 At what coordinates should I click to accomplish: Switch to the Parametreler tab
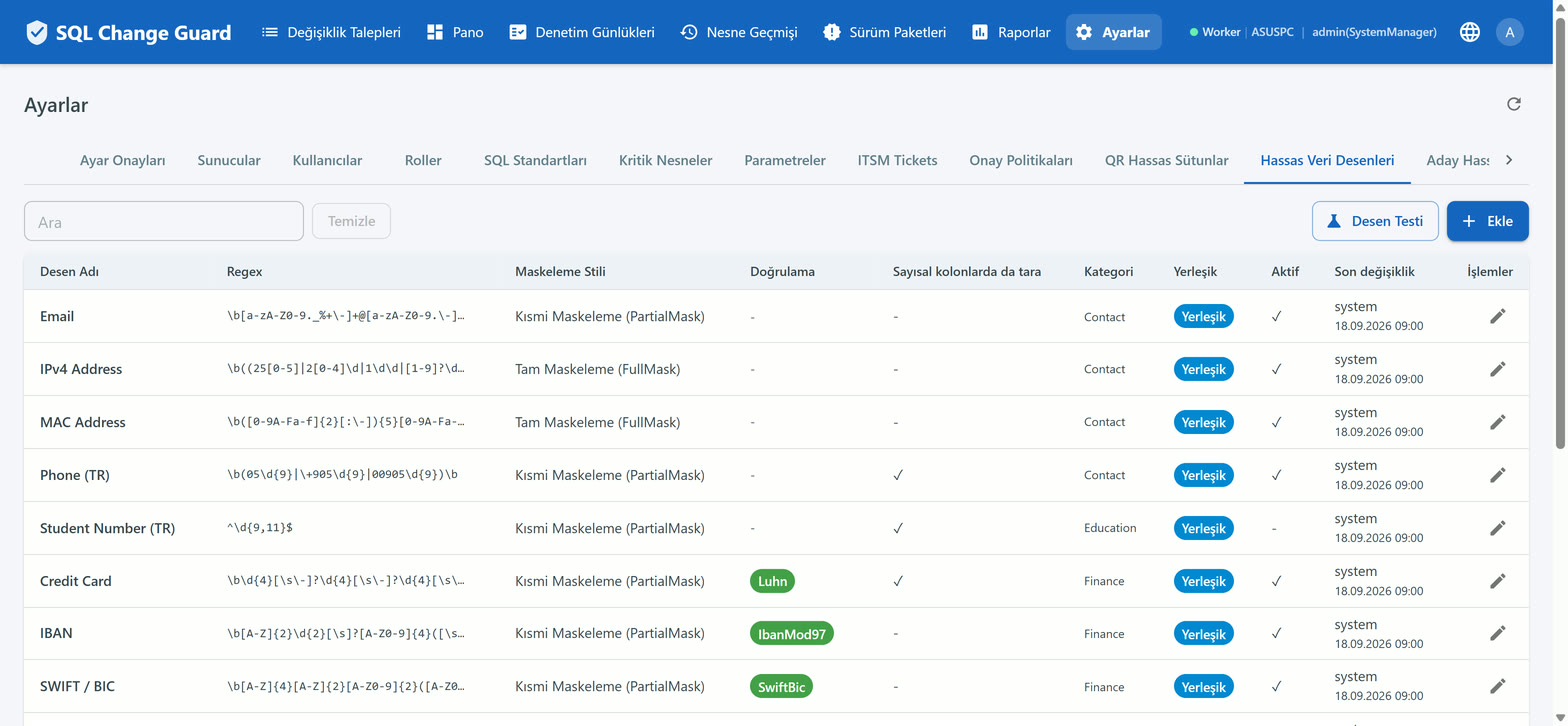pyautogui.click(x=785, y=160)
